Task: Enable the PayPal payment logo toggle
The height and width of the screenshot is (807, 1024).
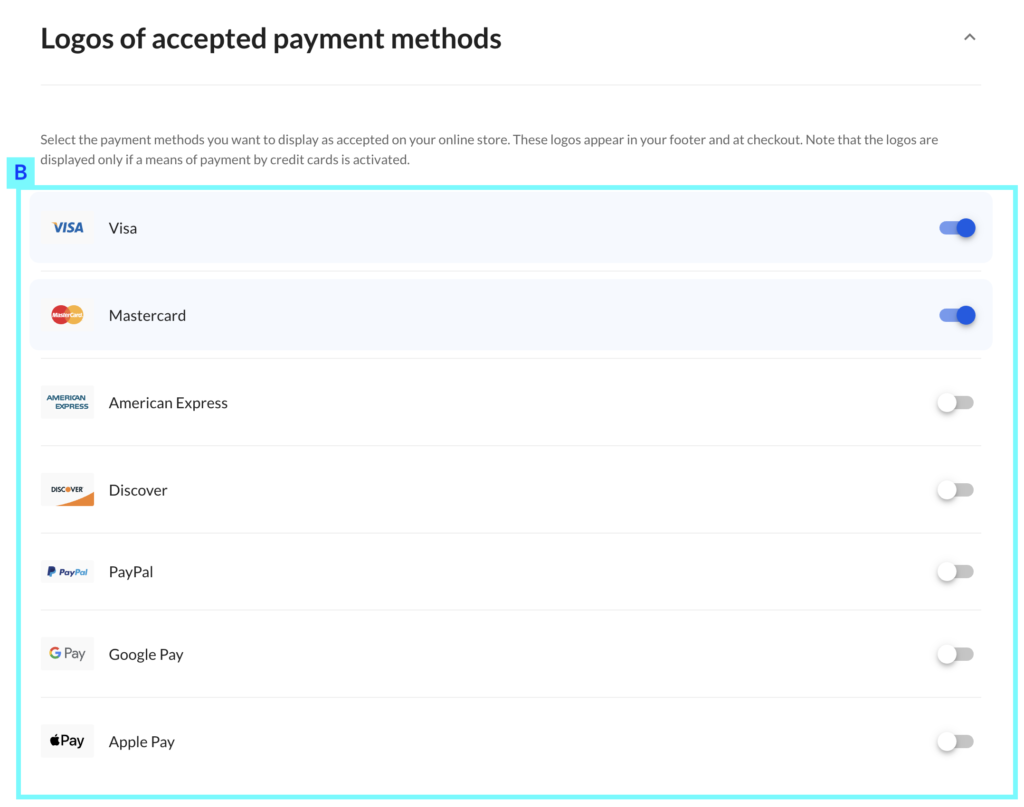Action: tap(955, 572)
